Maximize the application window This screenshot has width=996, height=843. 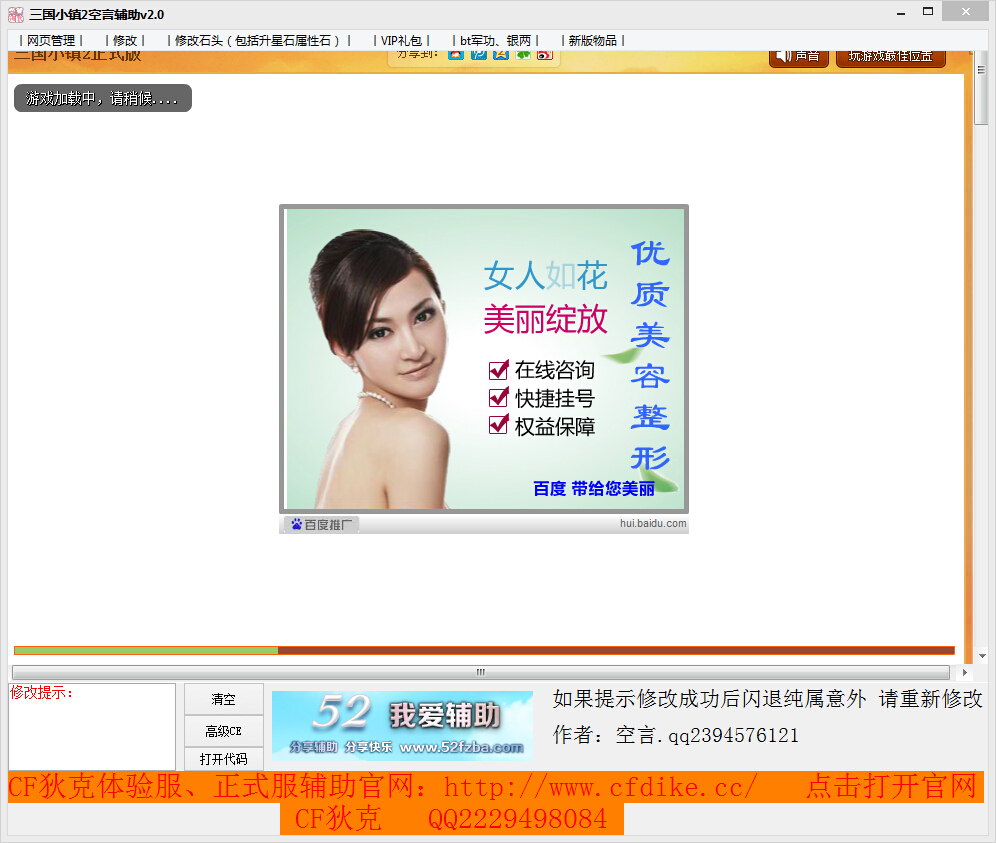coord(928,12)
